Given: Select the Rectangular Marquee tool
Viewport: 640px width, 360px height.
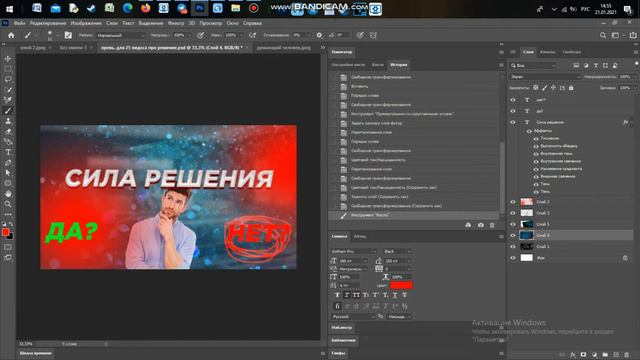Looking at the screenshot, I should (x=8, y=69).
